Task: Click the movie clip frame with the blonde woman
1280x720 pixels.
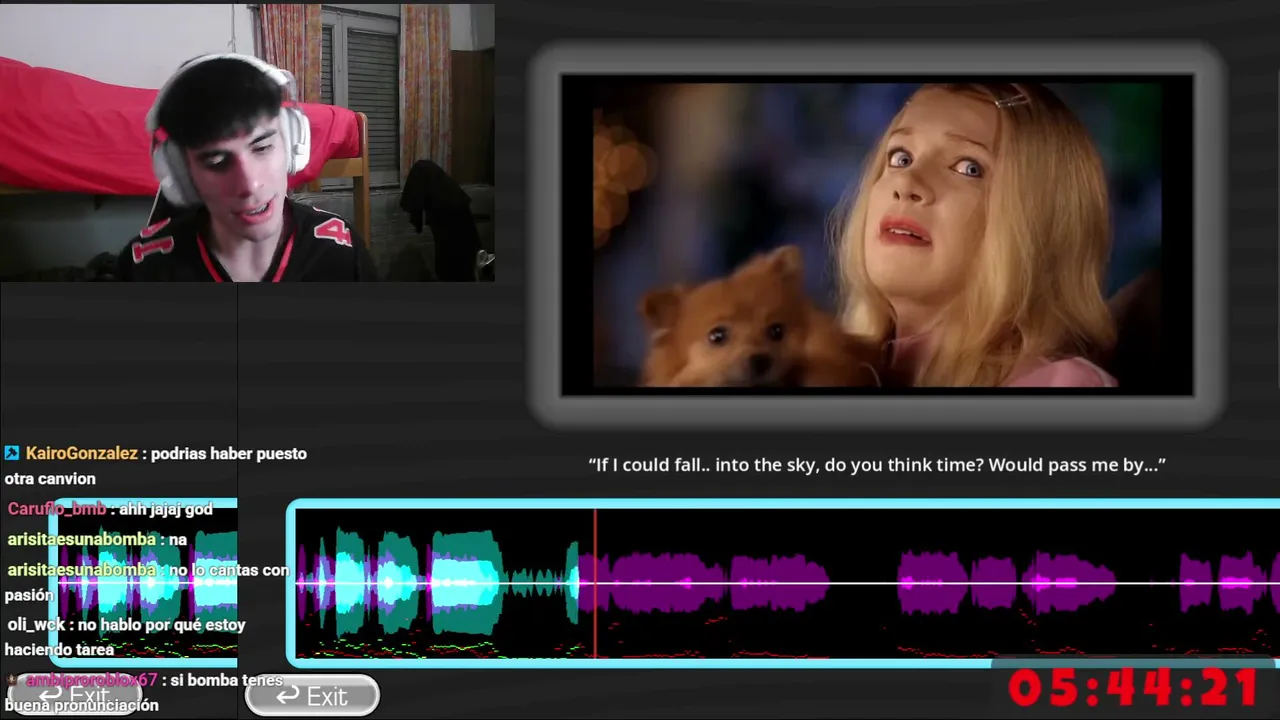Action: [x=876, y=235]
